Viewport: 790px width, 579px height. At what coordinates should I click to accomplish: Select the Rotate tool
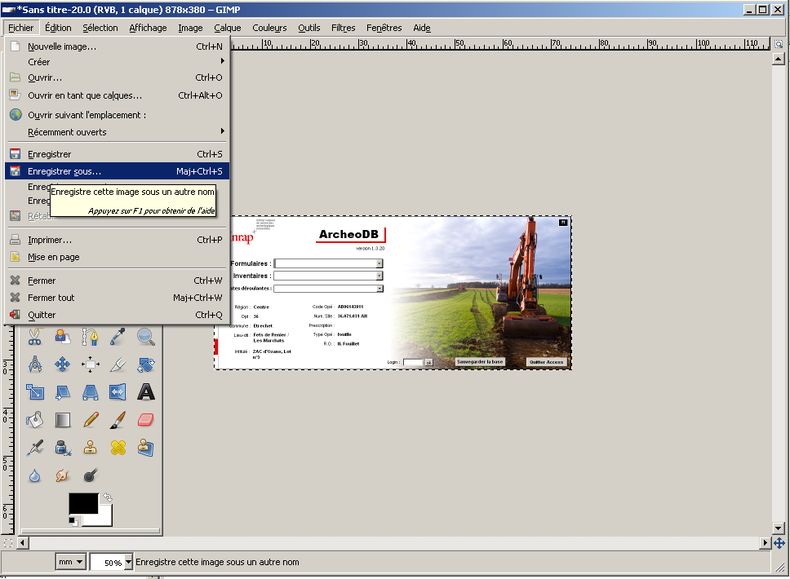coord(146,364)
